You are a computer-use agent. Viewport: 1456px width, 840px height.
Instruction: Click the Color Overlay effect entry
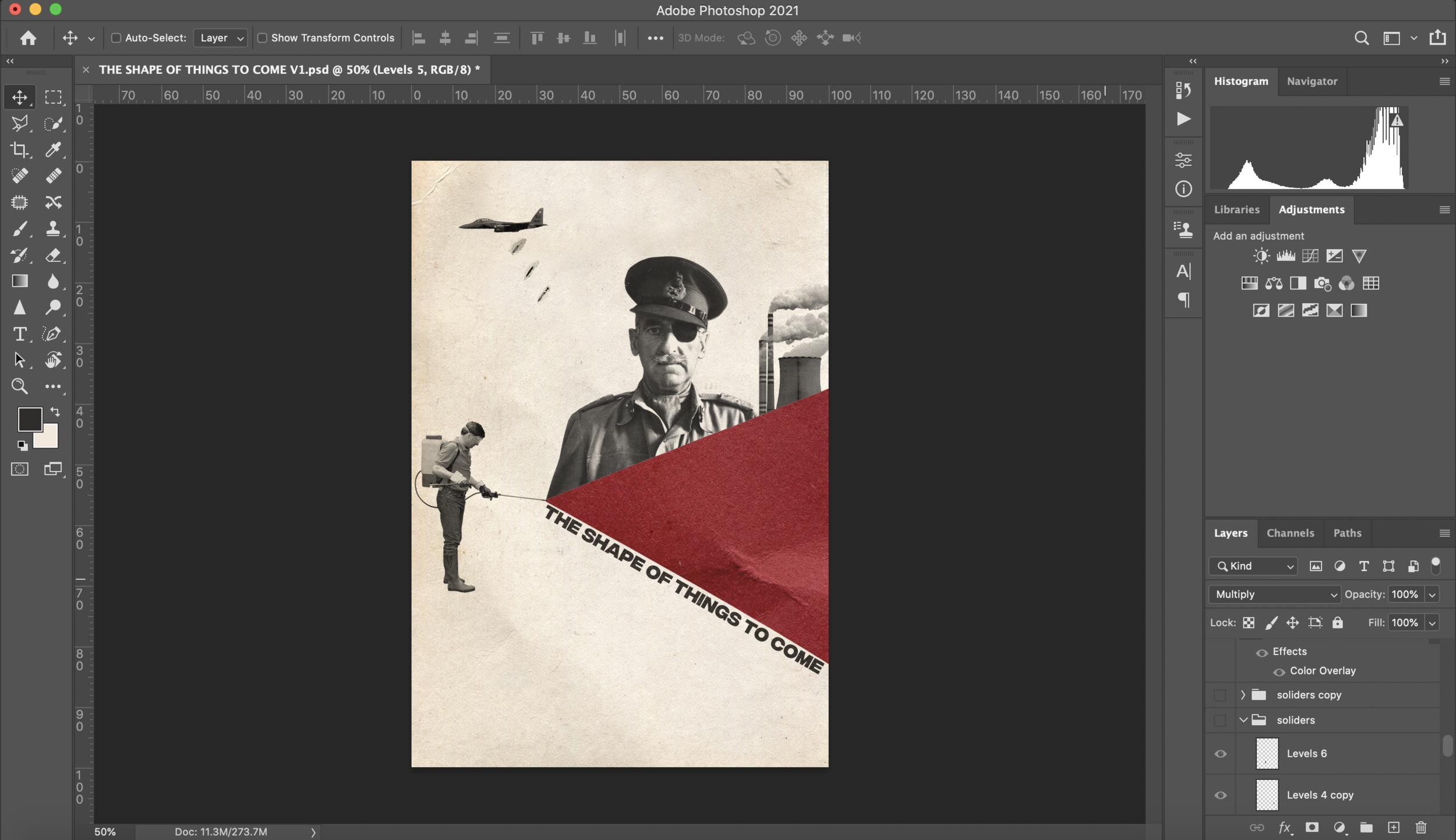pos(1322,671)
